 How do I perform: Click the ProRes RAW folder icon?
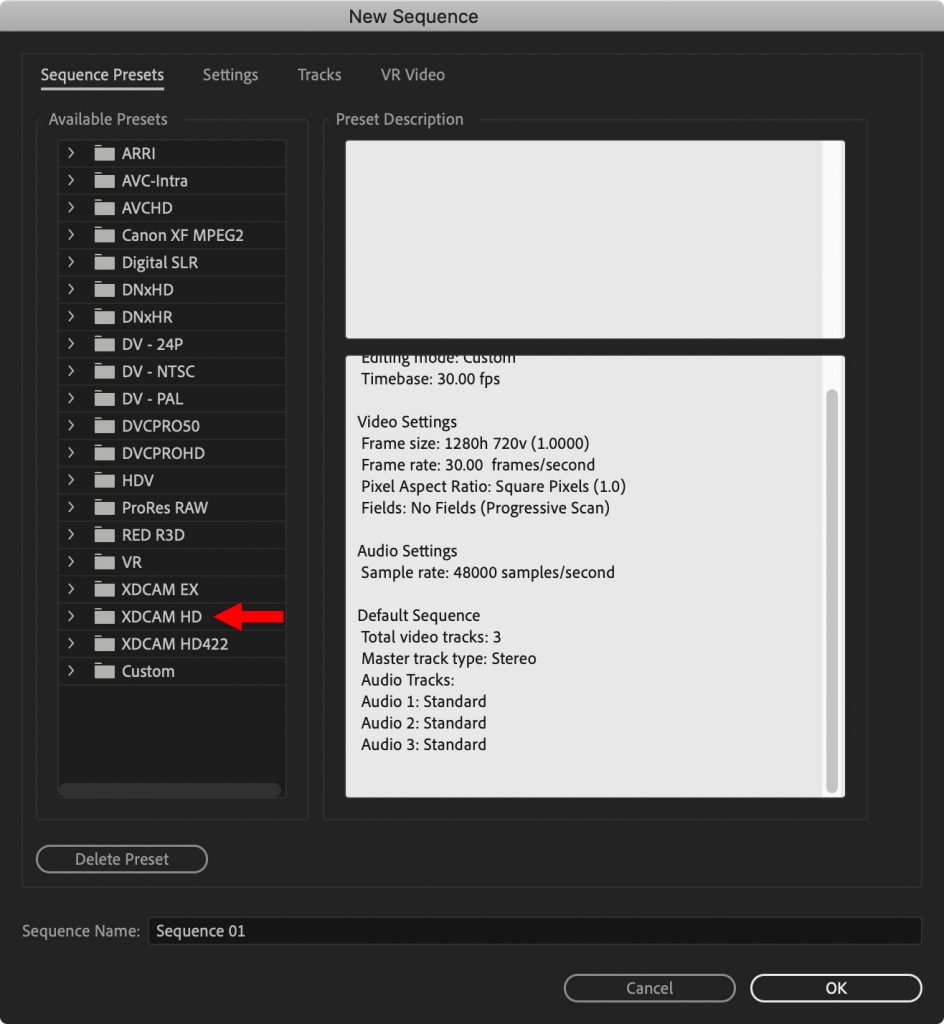point(104,508)
